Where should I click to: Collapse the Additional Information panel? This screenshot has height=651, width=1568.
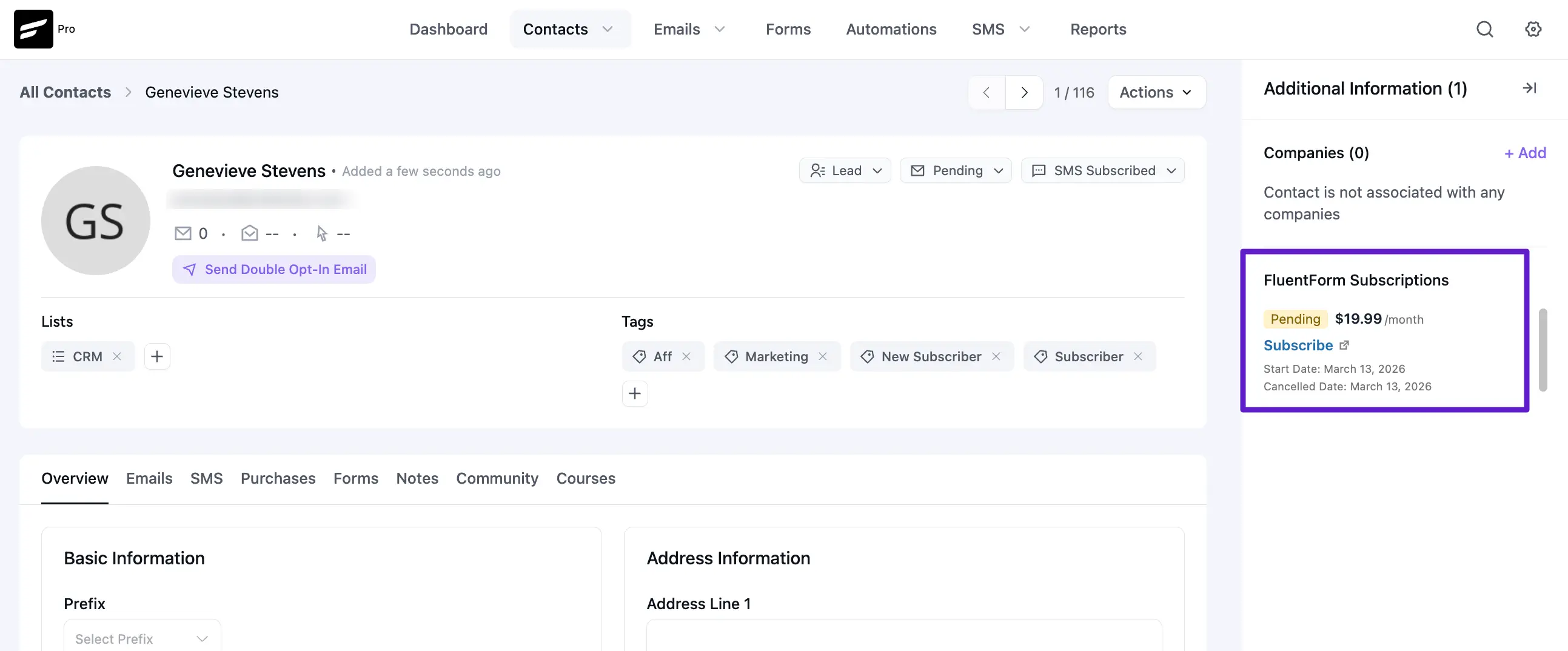pyautogui.click(x=1530, y=88)
